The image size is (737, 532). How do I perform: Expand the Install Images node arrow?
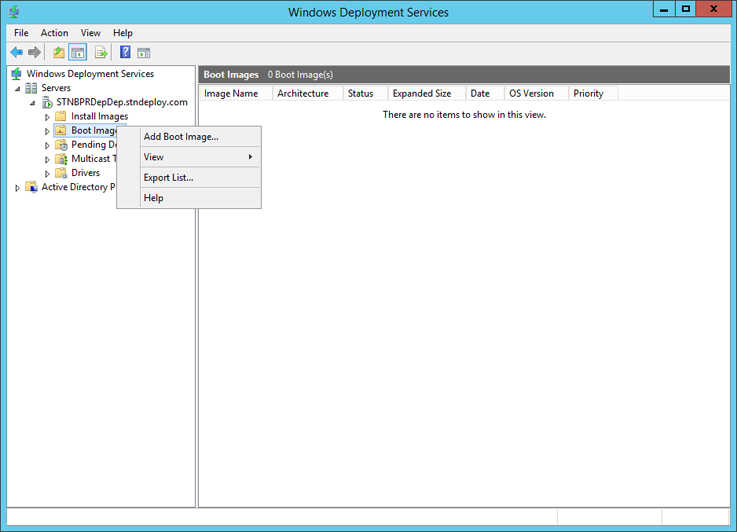(x=47, y=117)
